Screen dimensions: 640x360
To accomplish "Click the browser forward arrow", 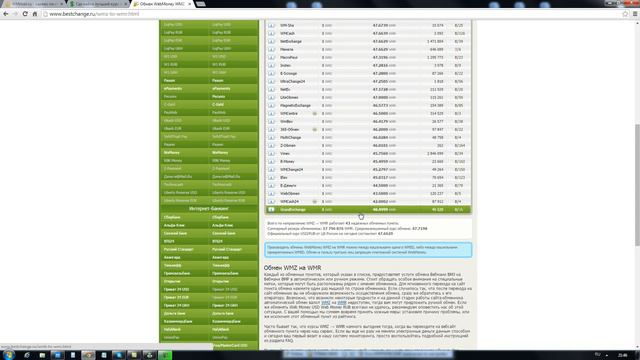I will click(x=16, y=14).
